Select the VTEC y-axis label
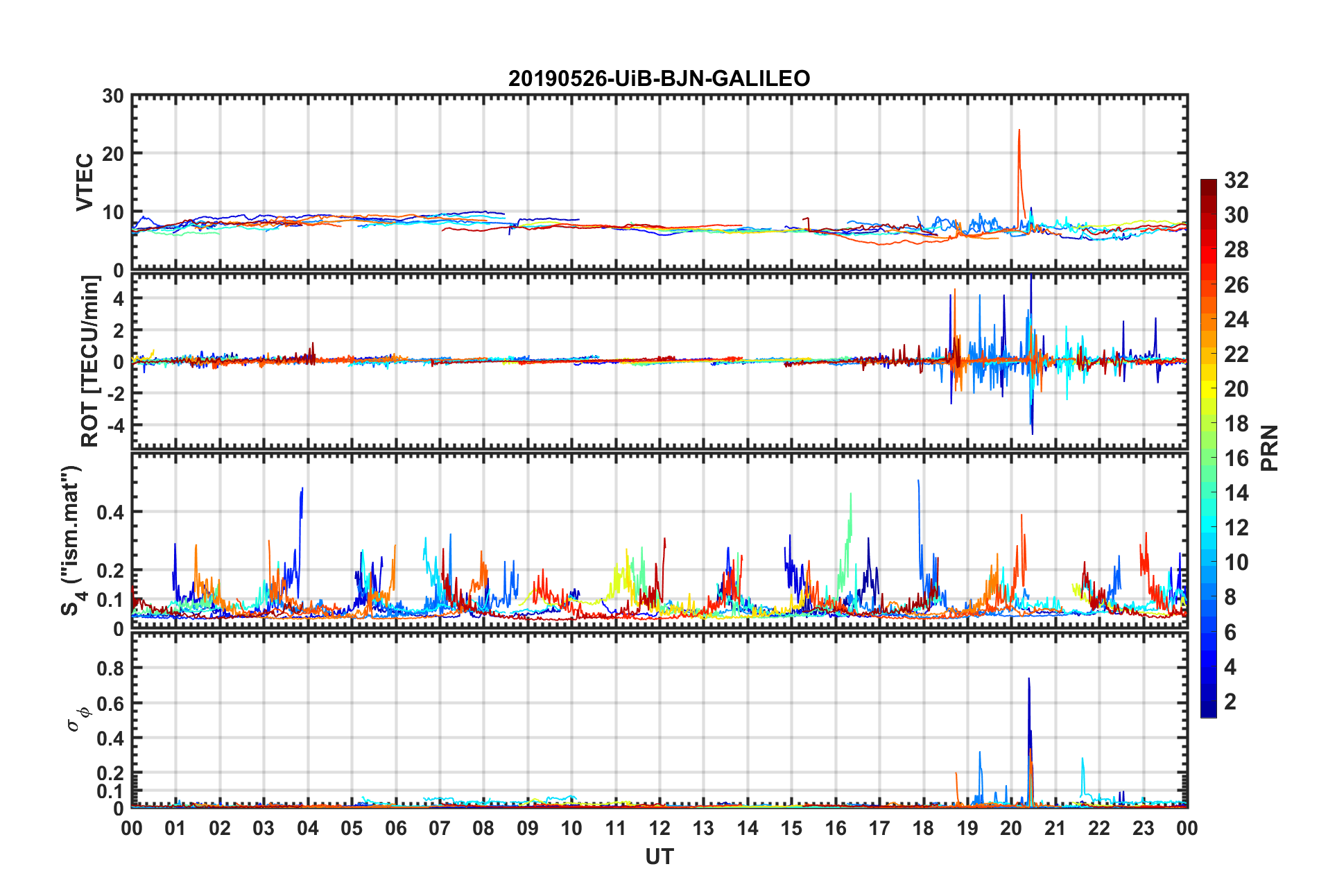The image size is (1319, 896). pyautogui.click(x=85, y=182)
